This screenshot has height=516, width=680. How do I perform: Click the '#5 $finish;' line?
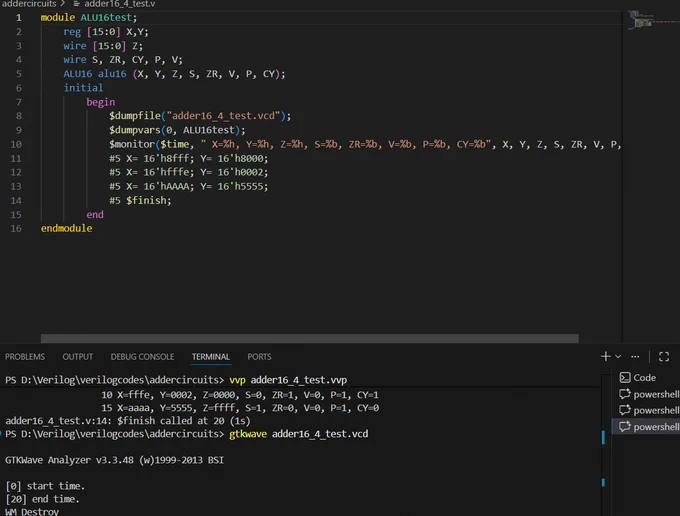[140, 200]
